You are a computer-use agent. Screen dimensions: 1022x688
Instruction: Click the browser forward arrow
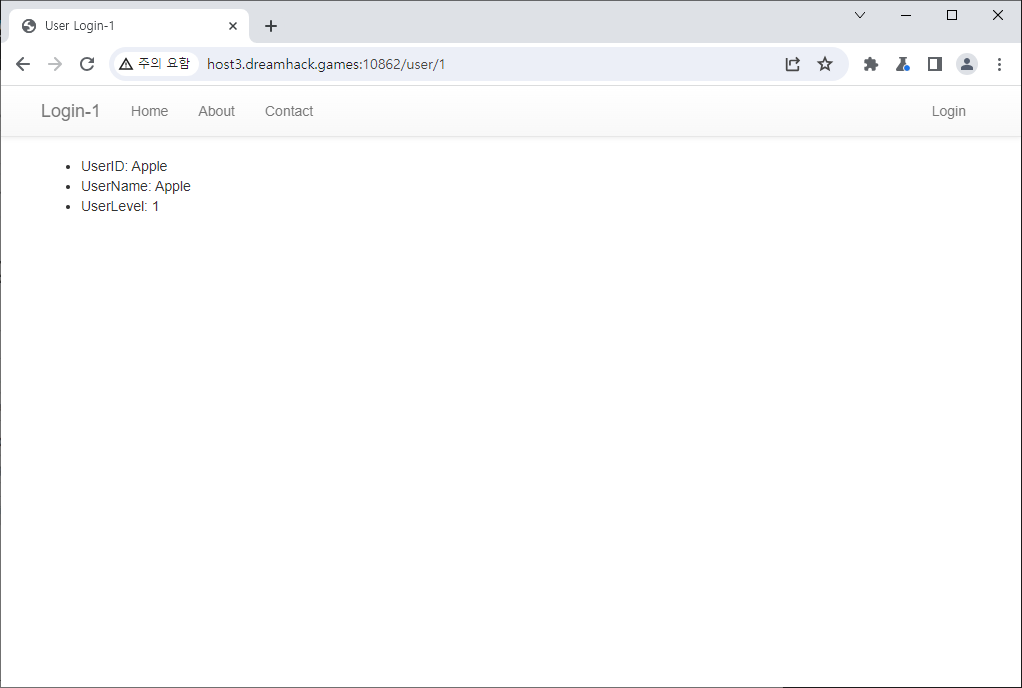pos(55,64)
